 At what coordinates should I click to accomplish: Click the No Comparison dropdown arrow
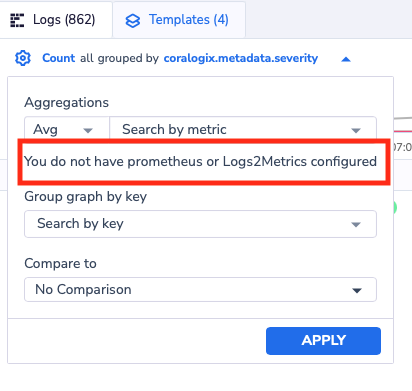[357, 290]
